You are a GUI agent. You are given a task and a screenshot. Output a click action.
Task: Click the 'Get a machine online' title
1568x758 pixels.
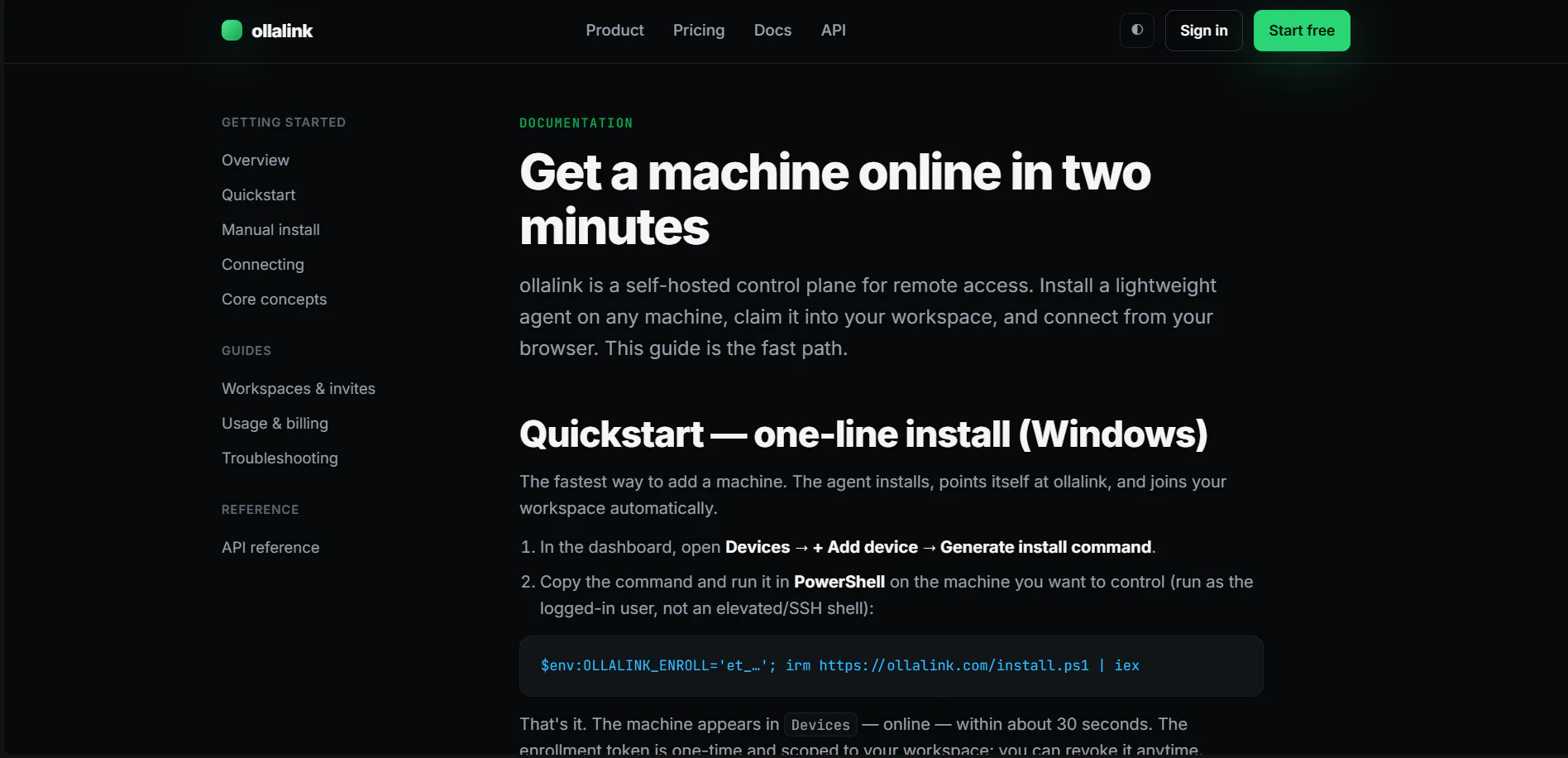tap(835, 199)
